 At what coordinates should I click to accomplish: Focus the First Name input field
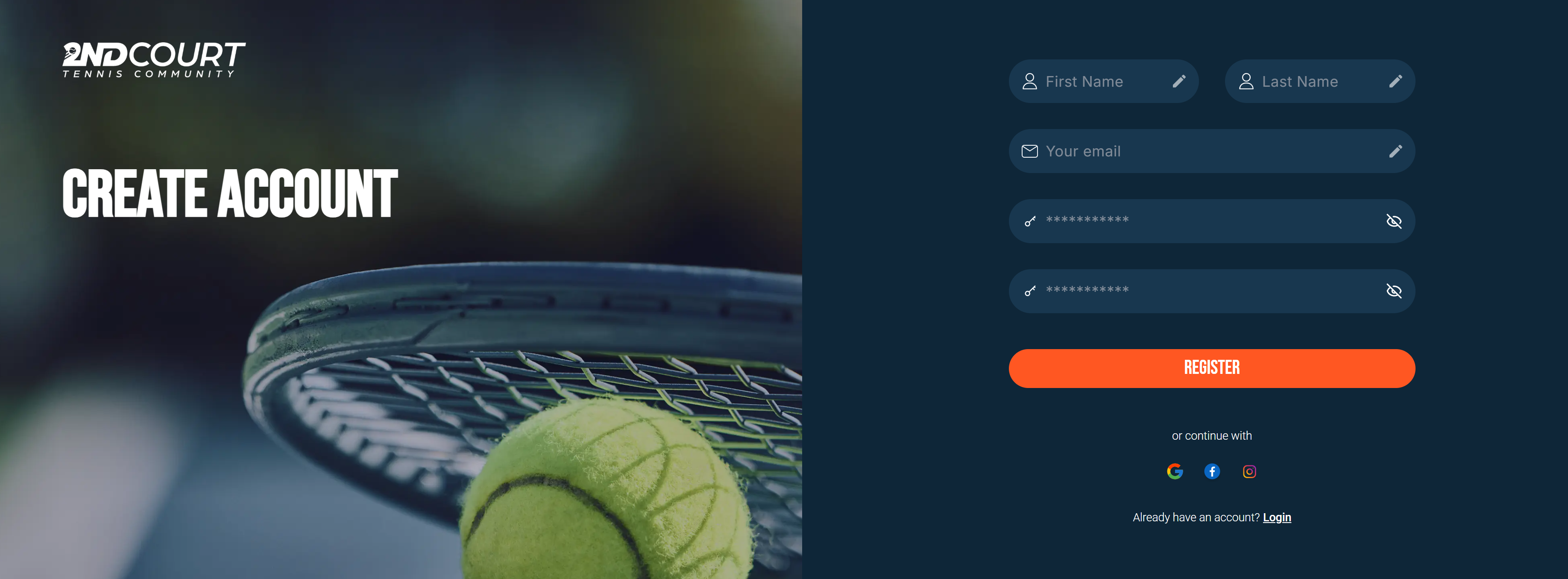pyautogui.click(x=1103, y=81)
